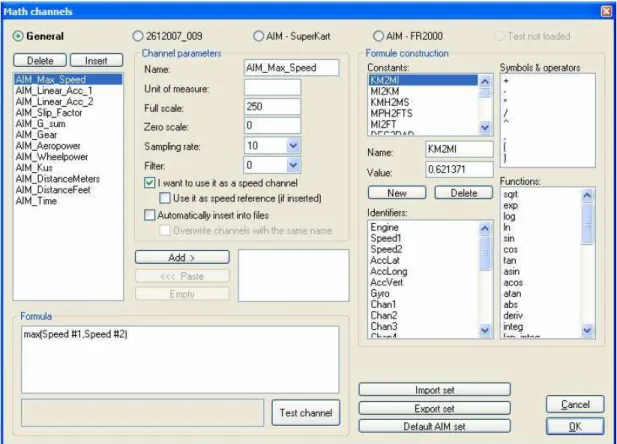Select the Gyro identifier
The image size is (617, 444).
coord(423,293)
